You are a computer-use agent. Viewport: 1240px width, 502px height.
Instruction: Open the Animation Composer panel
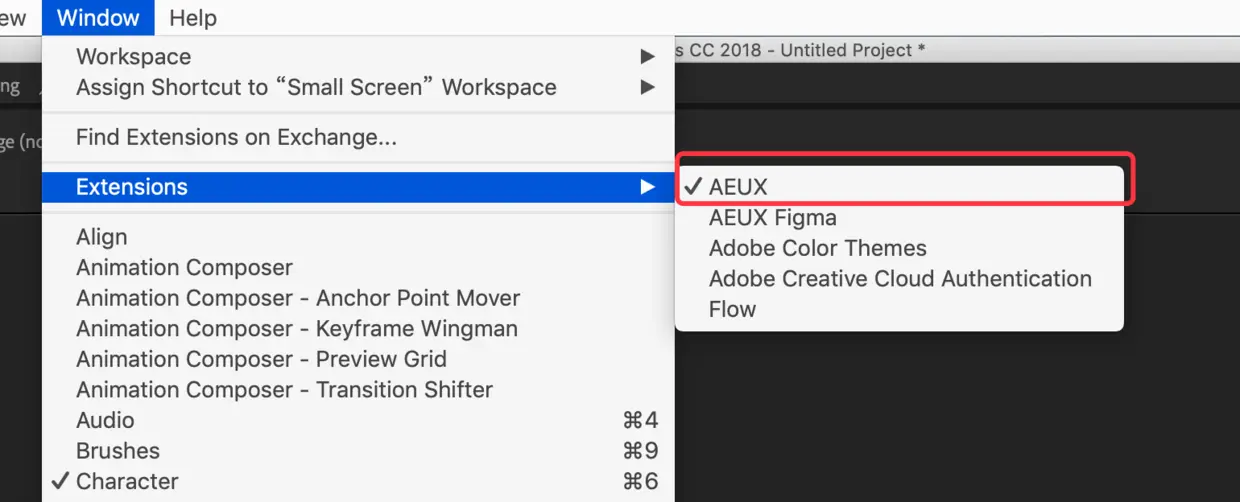point(184,267)
